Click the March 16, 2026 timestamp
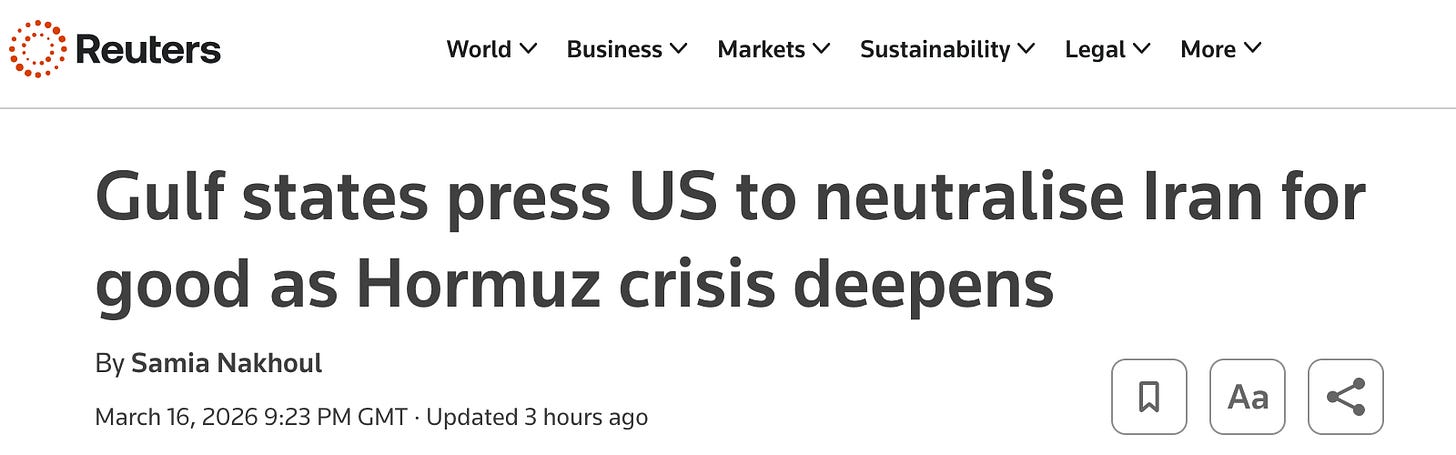This screenshot has width=1456, height=455. point(251,417)
